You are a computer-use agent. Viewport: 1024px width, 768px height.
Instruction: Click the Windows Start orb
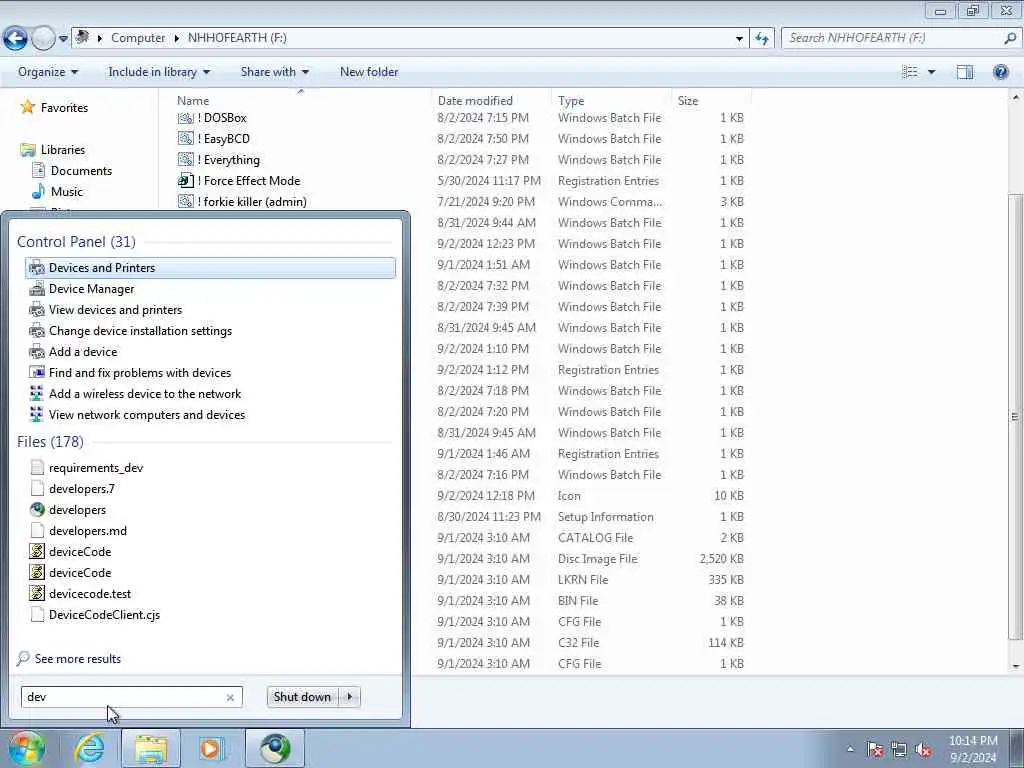[25, 748]
